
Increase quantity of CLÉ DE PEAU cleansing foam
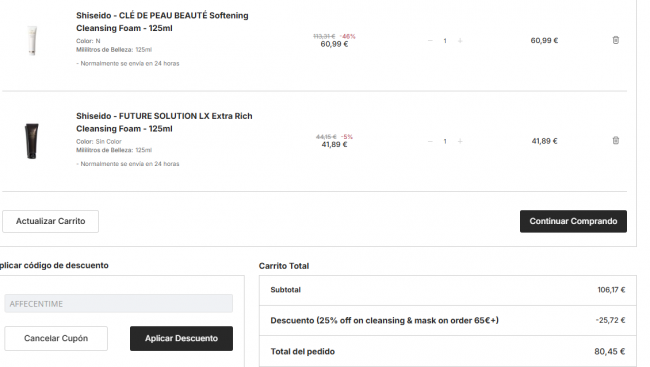tap(460, 41)
